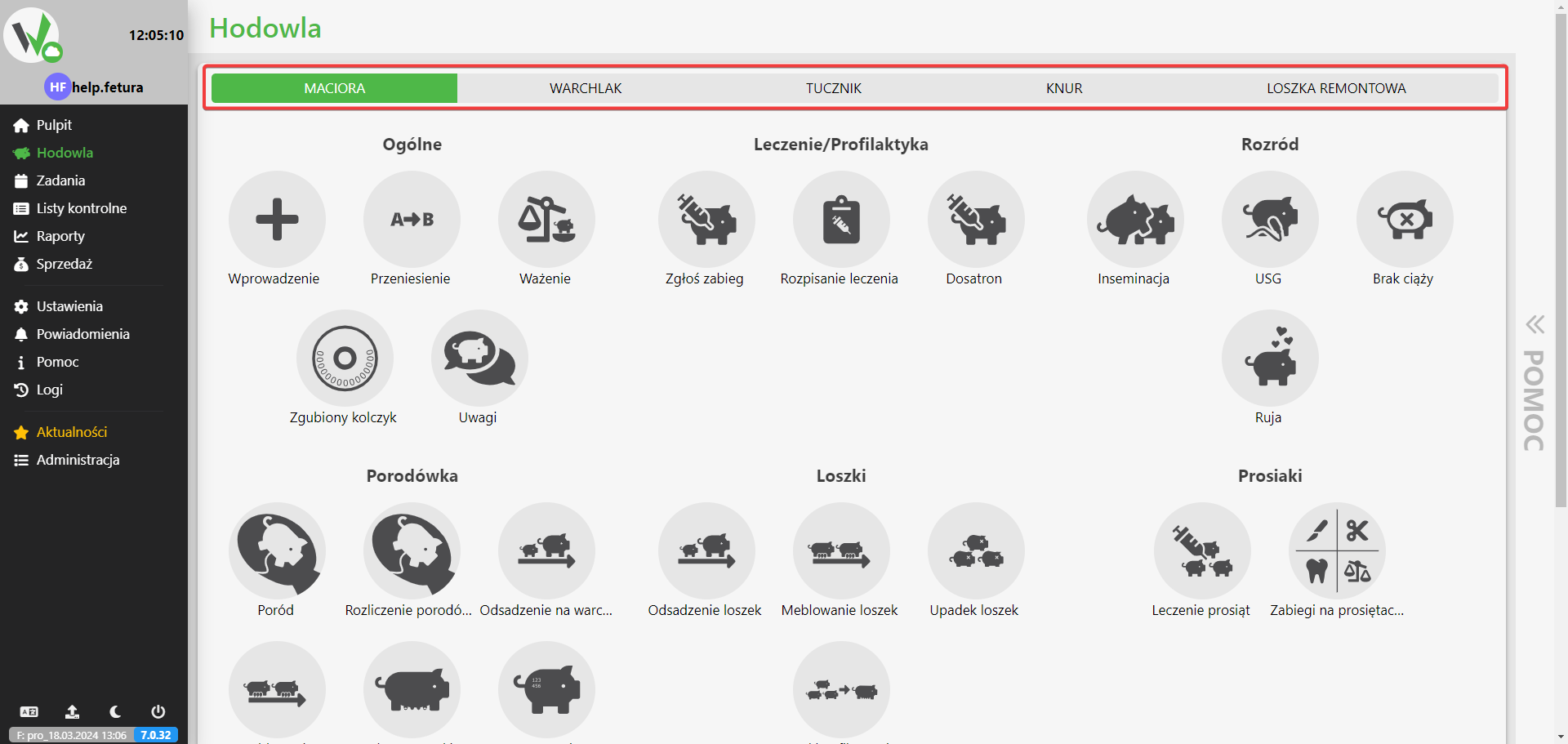This screenshot has width=1568, height=744.
Task: Switch to the WARCHLAK tab
Action: pyautogui.click(x=585, y=88)
